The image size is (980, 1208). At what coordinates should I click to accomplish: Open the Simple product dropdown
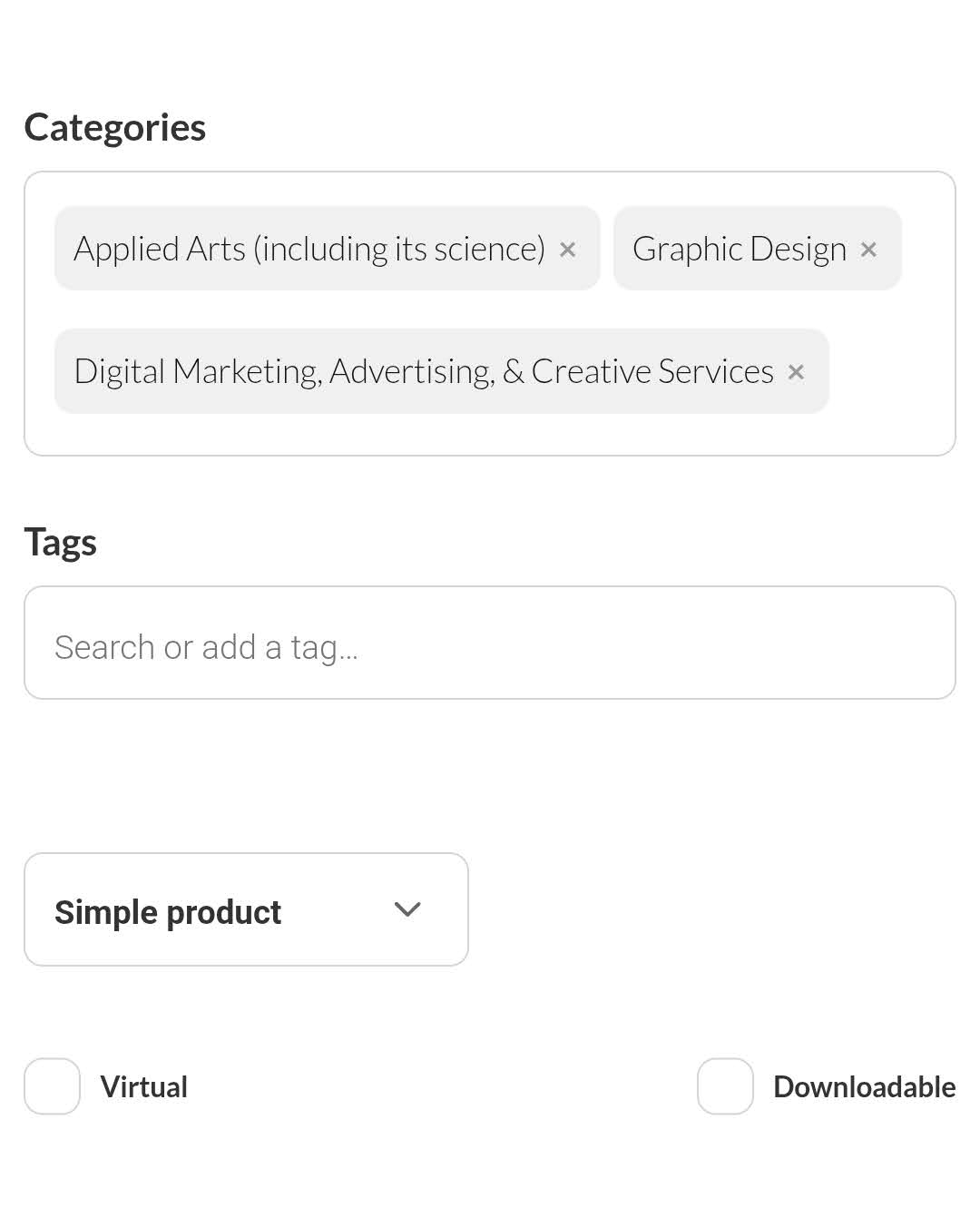point(246,909)
